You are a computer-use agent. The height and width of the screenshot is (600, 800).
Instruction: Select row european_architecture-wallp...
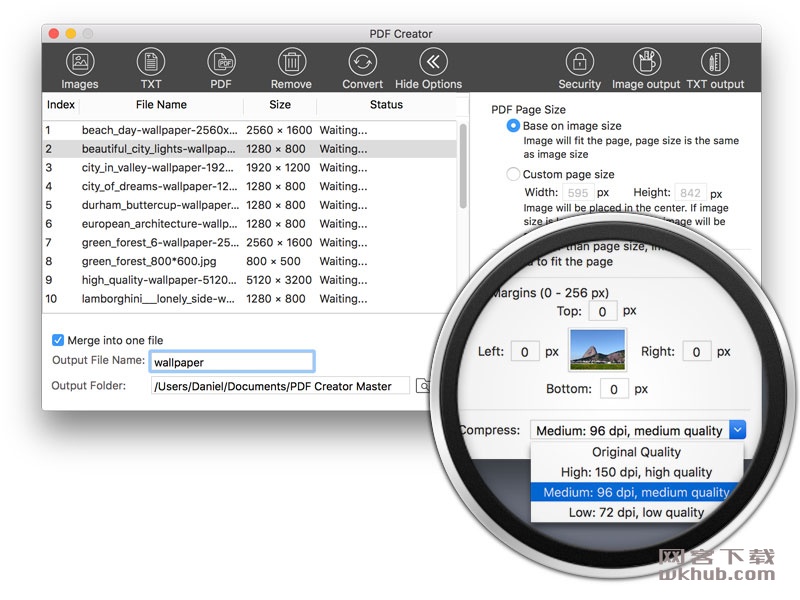tap(249, 223)
